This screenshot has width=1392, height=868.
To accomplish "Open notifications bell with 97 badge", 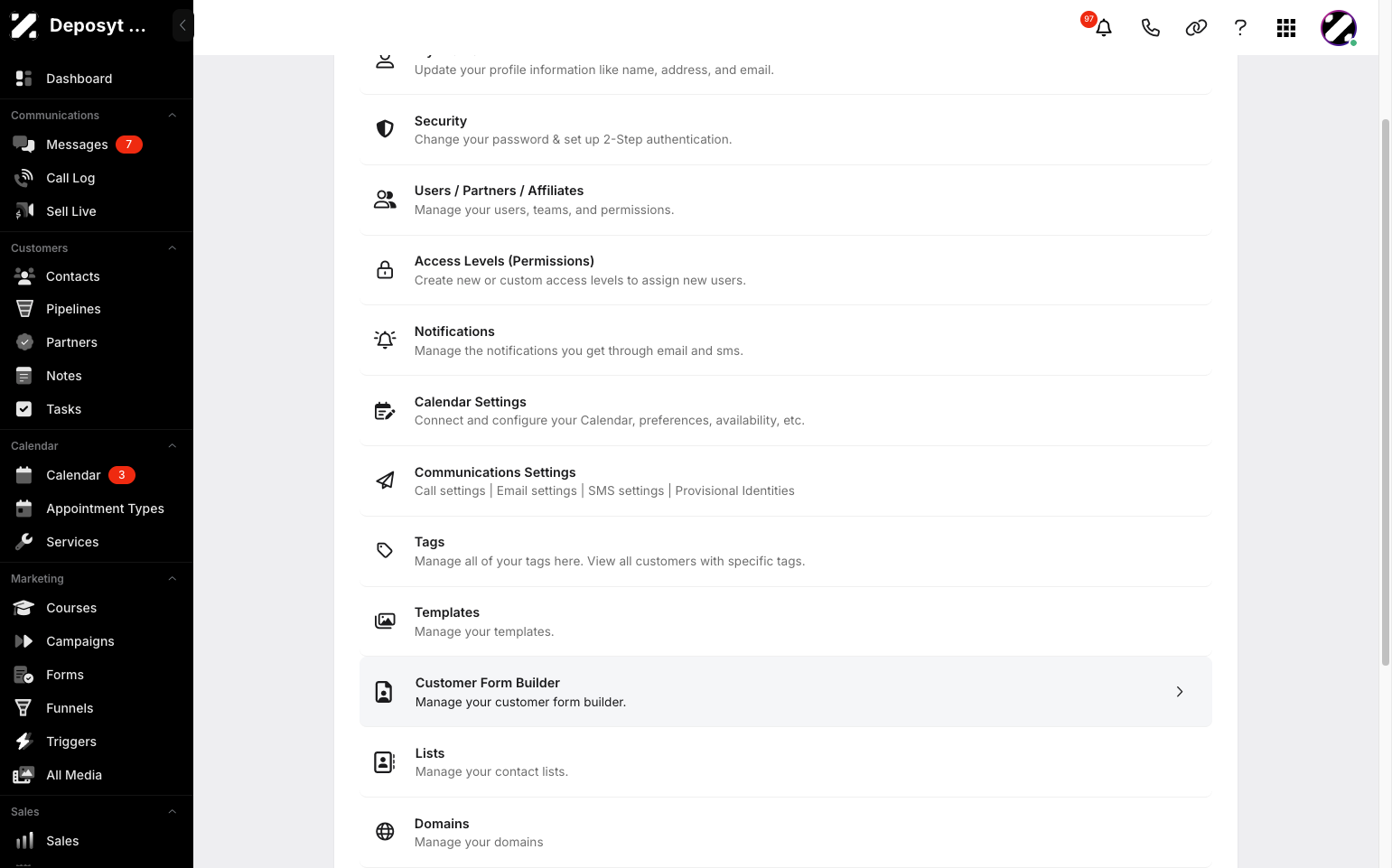I will tap(1103, 27).
